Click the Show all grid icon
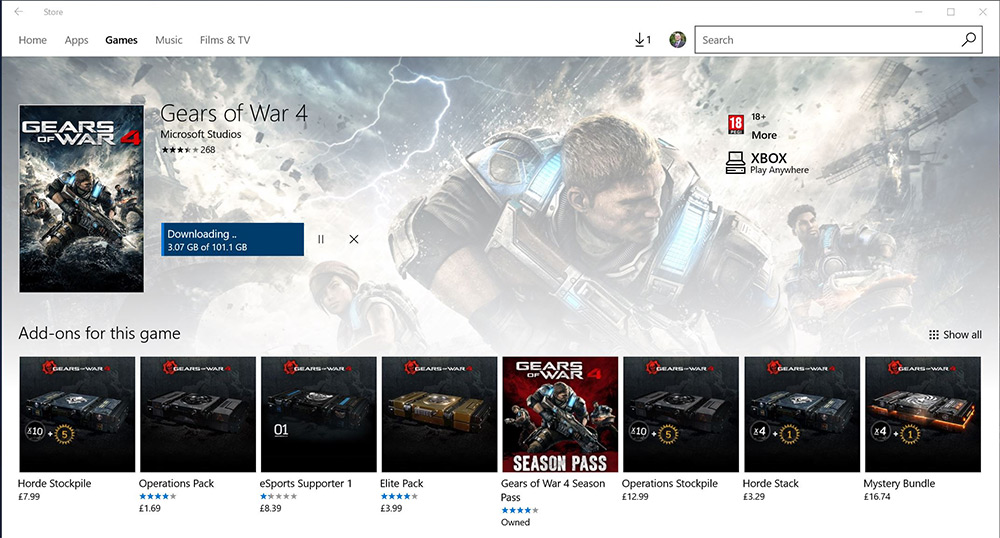This screenshot has height=538, width=1000. (x=934, y=335)
